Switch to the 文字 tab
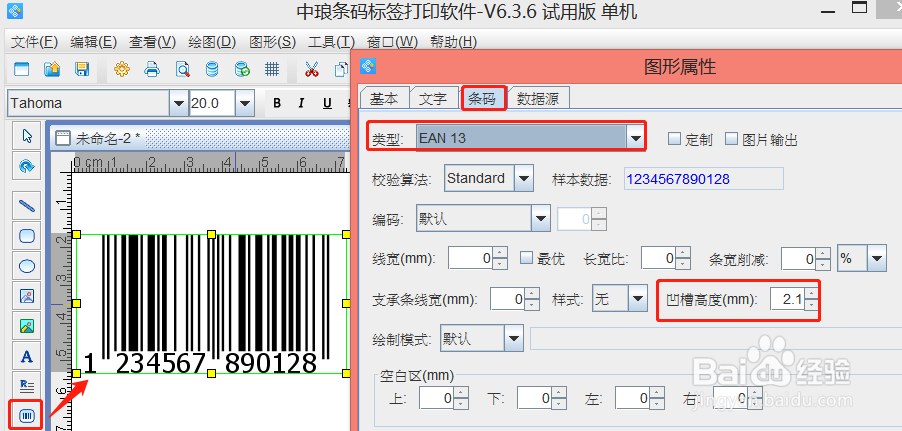Image resolution: width=902 pixels, height=431 pixels. point(433,98)
